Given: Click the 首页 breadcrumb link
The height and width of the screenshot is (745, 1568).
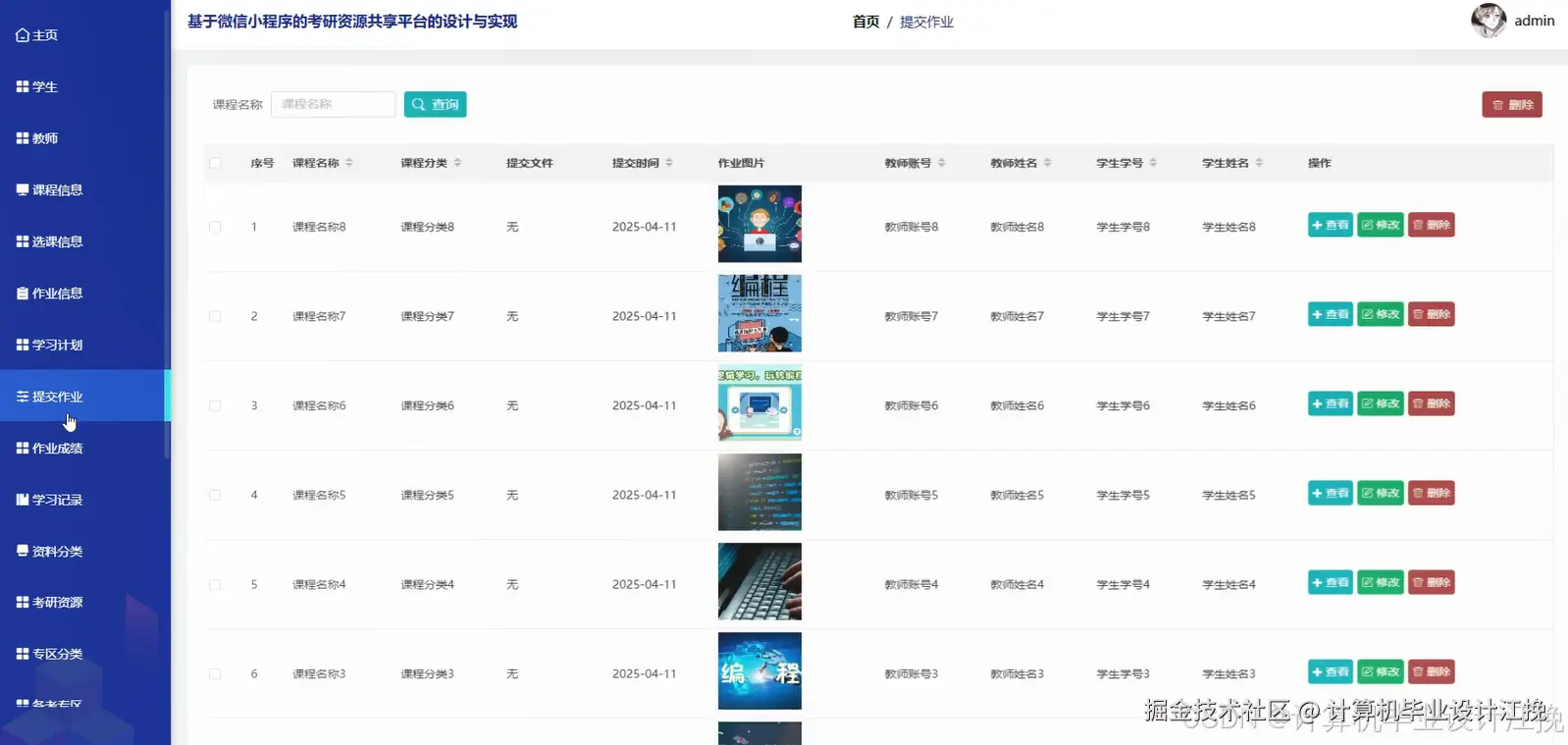Looking at the screenshot, I should point(865,22).
